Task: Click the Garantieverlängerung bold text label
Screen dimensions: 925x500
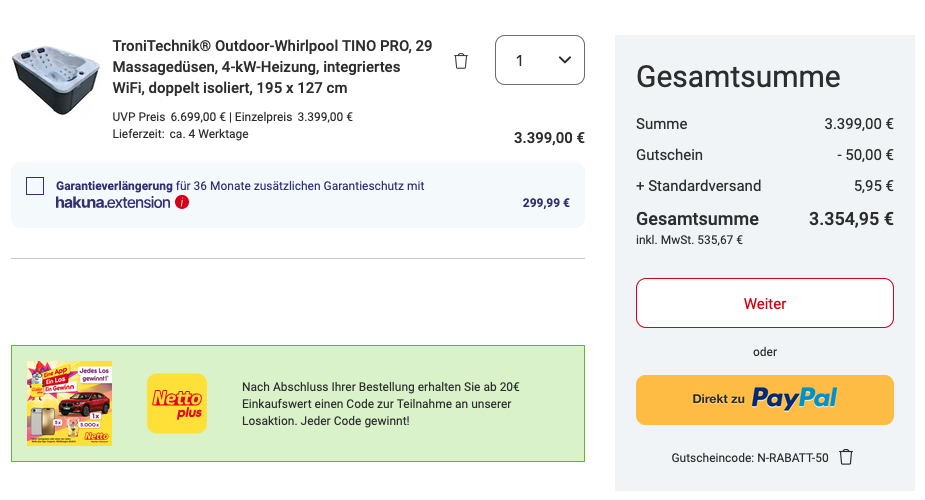Action: (x=114, y=186)
